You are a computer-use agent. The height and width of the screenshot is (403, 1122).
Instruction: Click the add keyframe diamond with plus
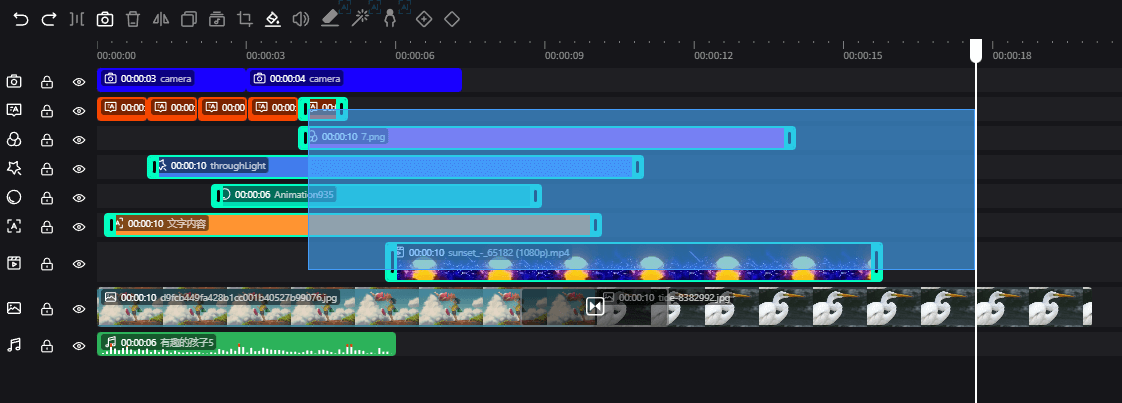(x=424, y=19)
